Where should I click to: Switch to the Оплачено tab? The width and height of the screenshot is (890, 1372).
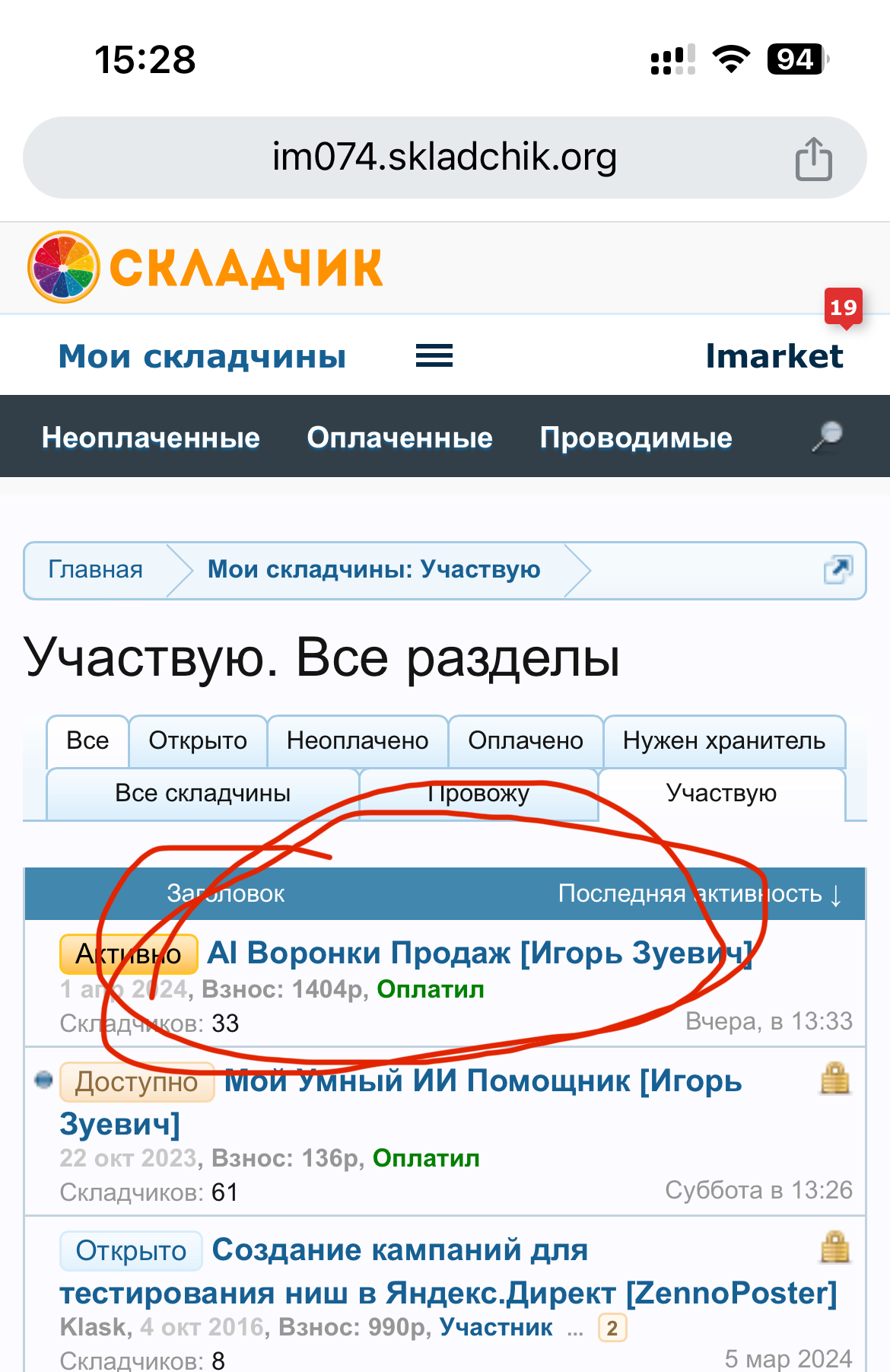(526, 740)
